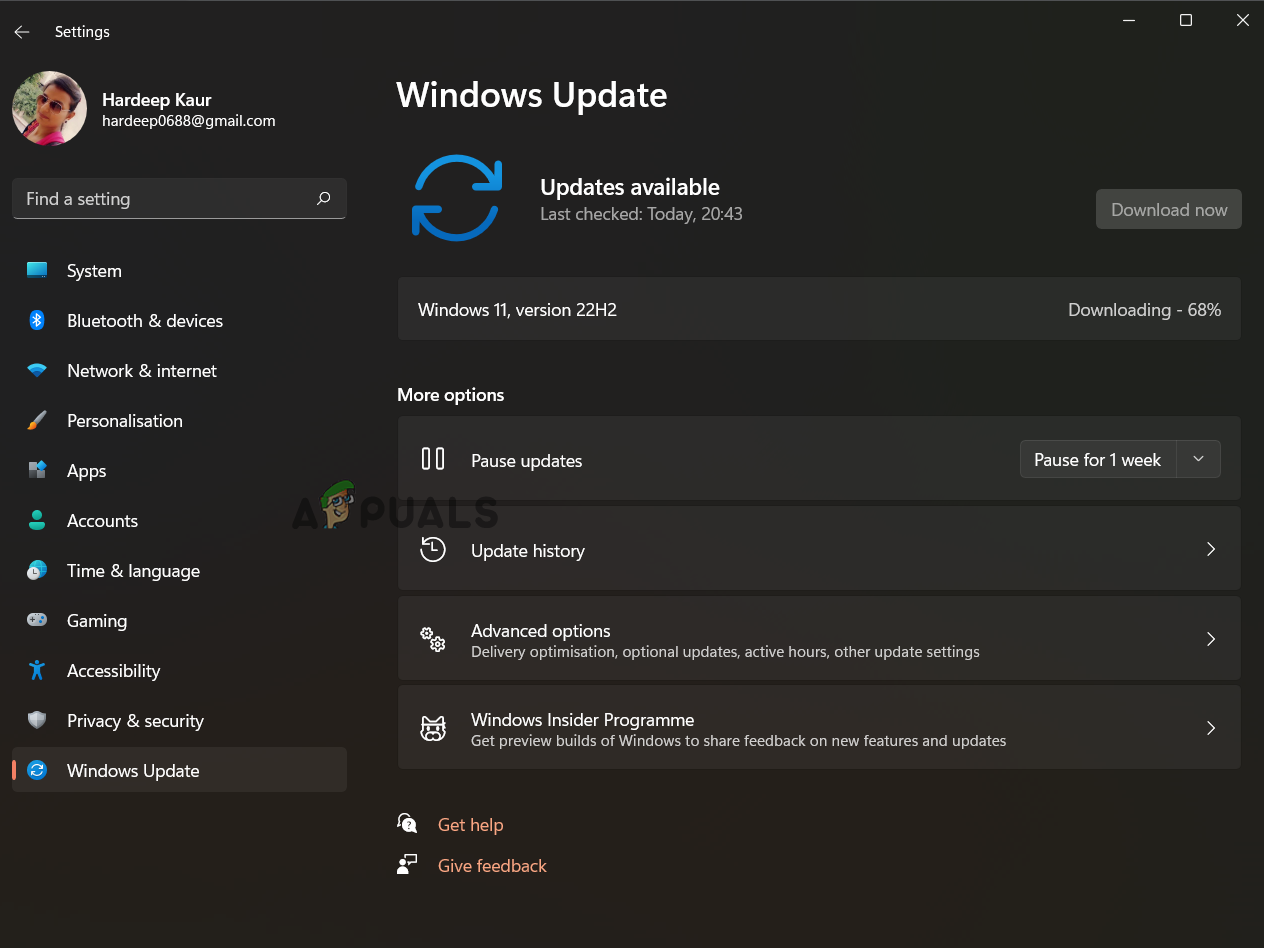Click the Bluetooth icon in sidebar
Viewport: 1264px width, 948px height.
pyautogui.click(x=37, y=320)
